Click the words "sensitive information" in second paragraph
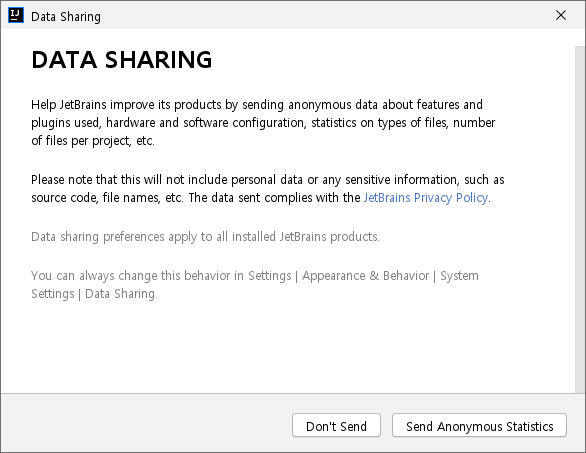 (401, 180)
